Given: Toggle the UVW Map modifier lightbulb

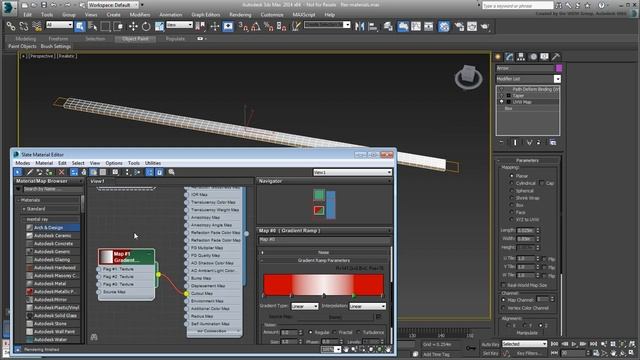Looking at the screenshot, I should click(x=502, y=102).
